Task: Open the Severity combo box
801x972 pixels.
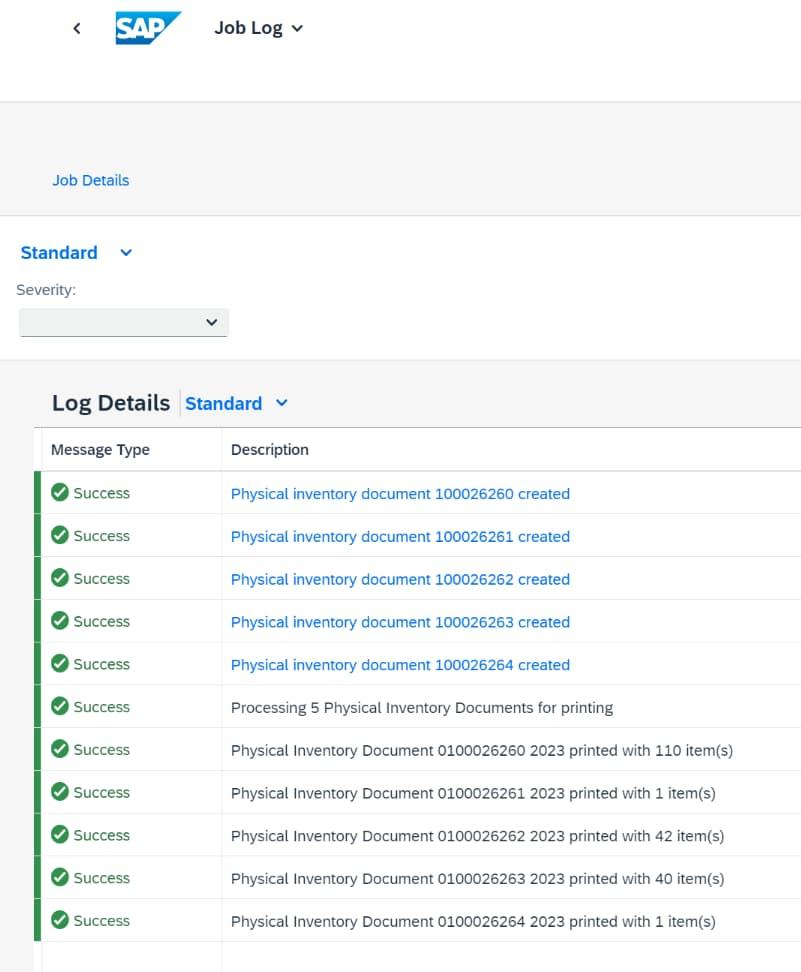Action: 124,322
